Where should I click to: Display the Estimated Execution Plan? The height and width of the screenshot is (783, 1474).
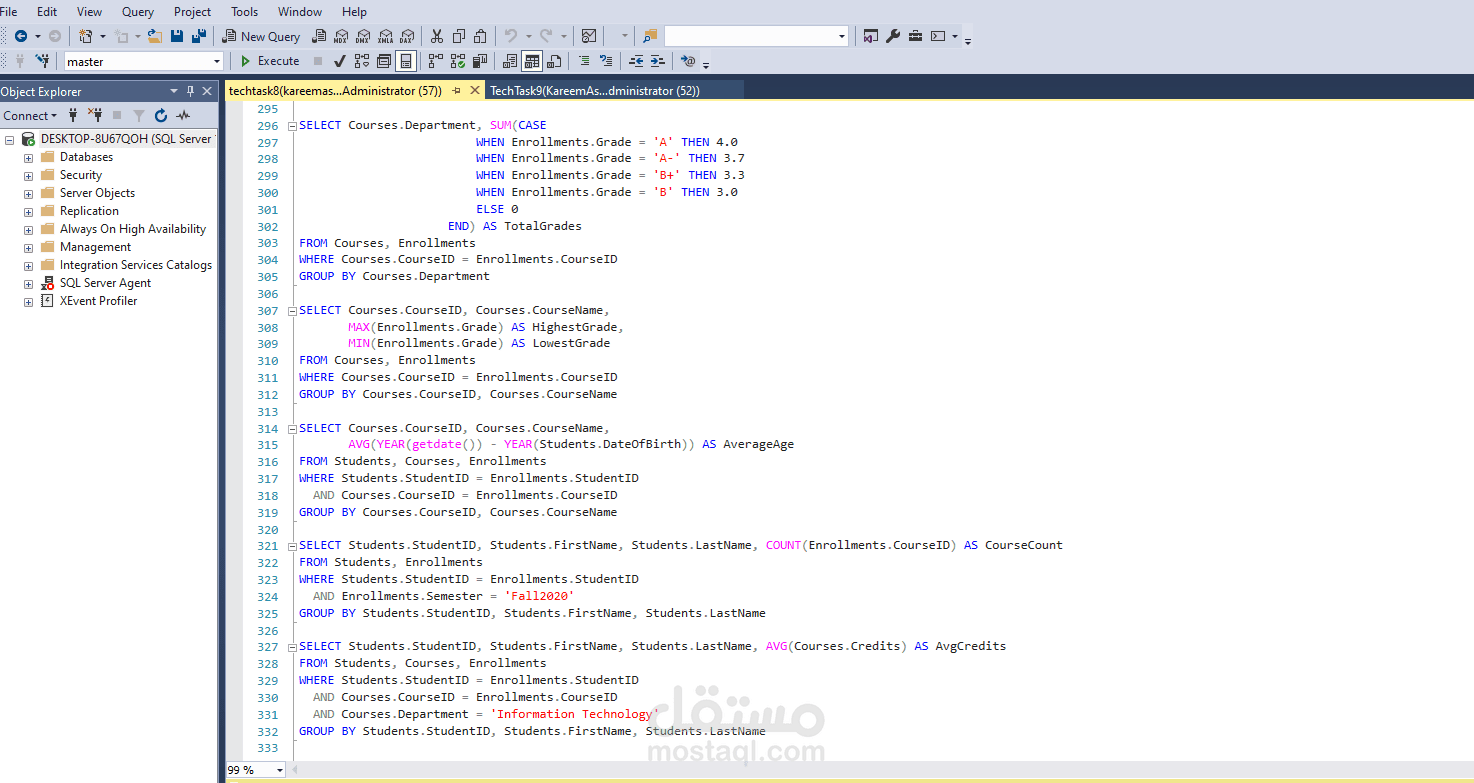pyautogui.click(x=361, y=61)
